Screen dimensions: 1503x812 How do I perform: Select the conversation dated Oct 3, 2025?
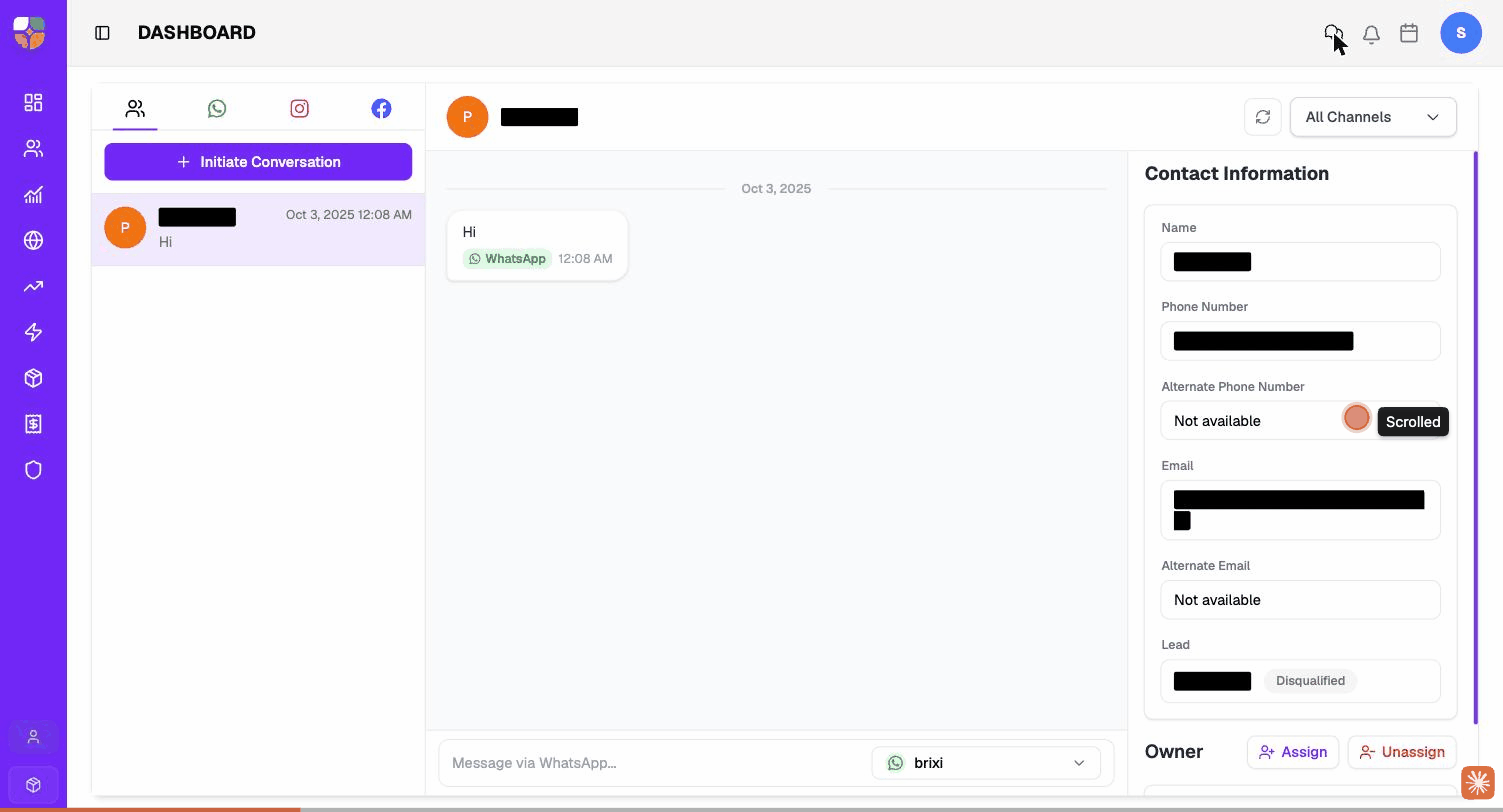[258, 229]
